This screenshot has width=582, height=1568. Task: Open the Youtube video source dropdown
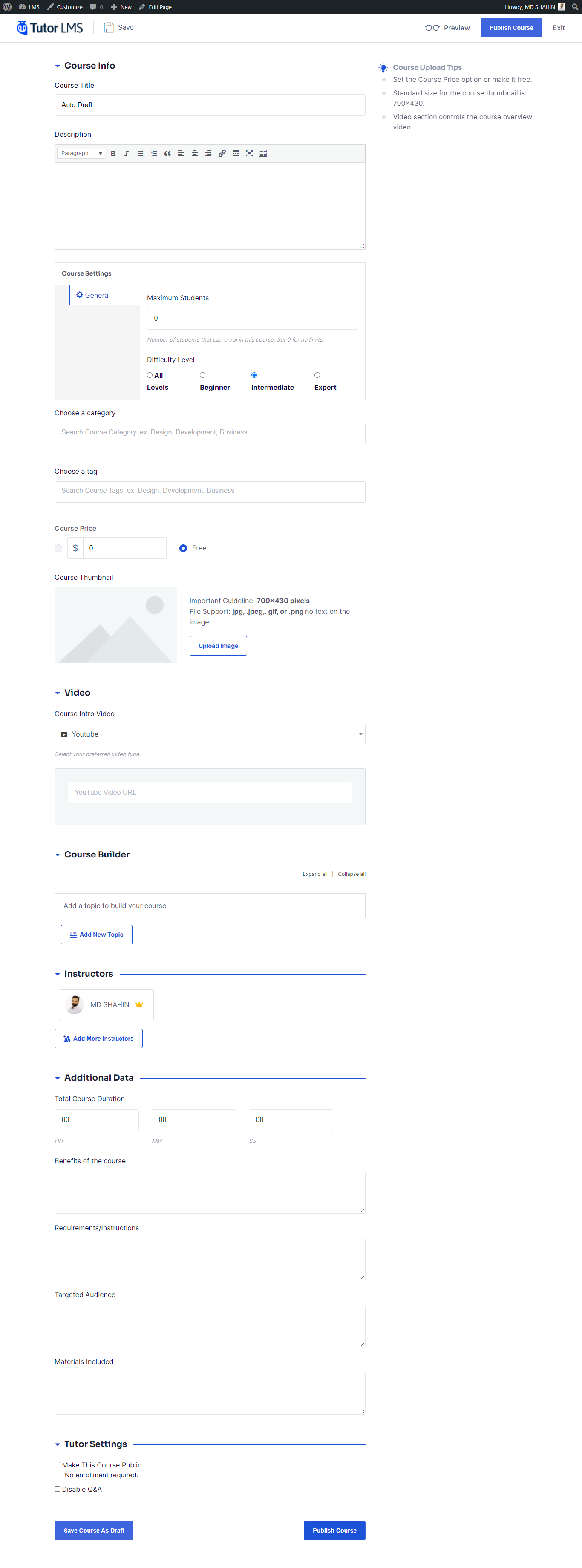(210, 734)
